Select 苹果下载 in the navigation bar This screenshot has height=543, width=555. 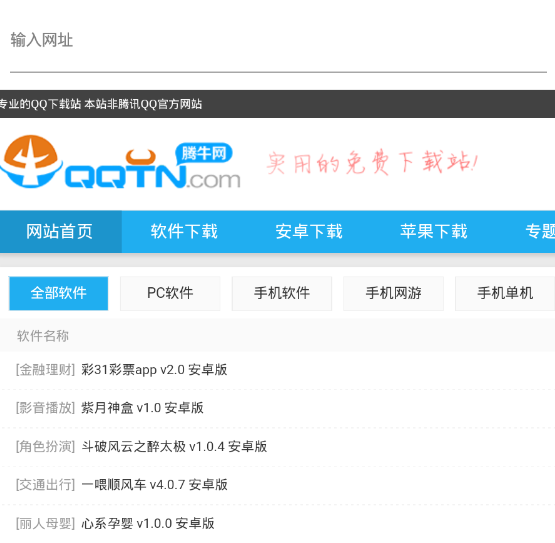[434, 232]
